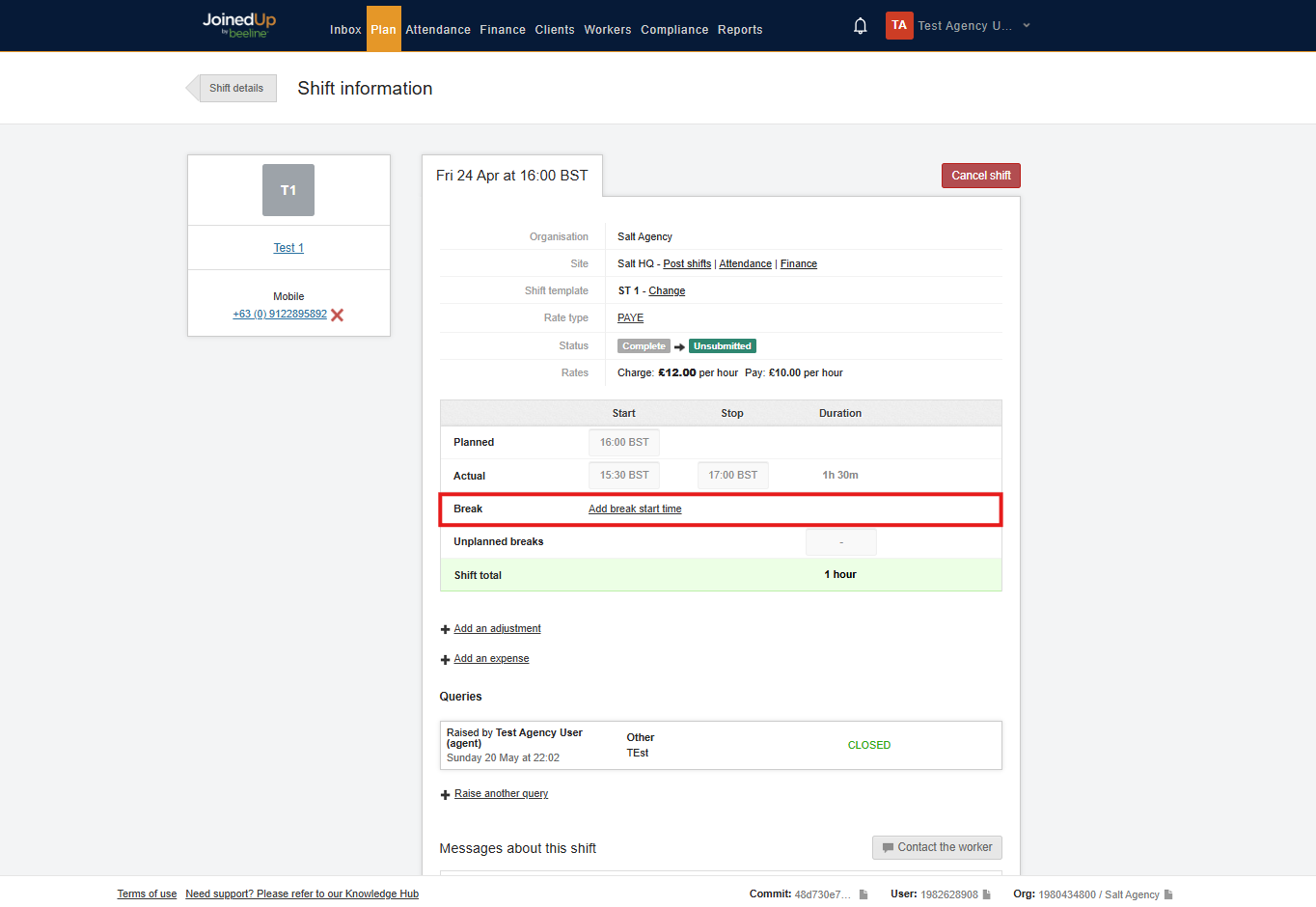Open the Post shifts link
Screen dimensions: 1316x907
click(687, 264)
